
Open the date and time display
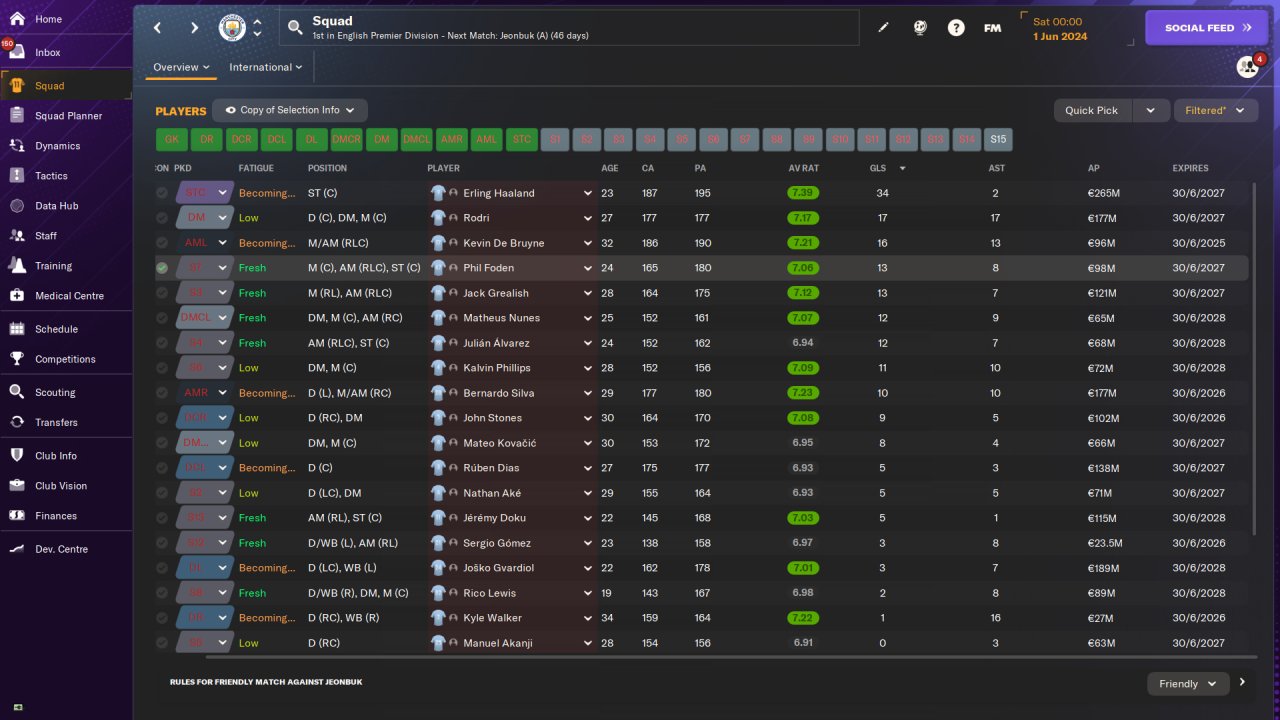click(x=1078, y=29)
